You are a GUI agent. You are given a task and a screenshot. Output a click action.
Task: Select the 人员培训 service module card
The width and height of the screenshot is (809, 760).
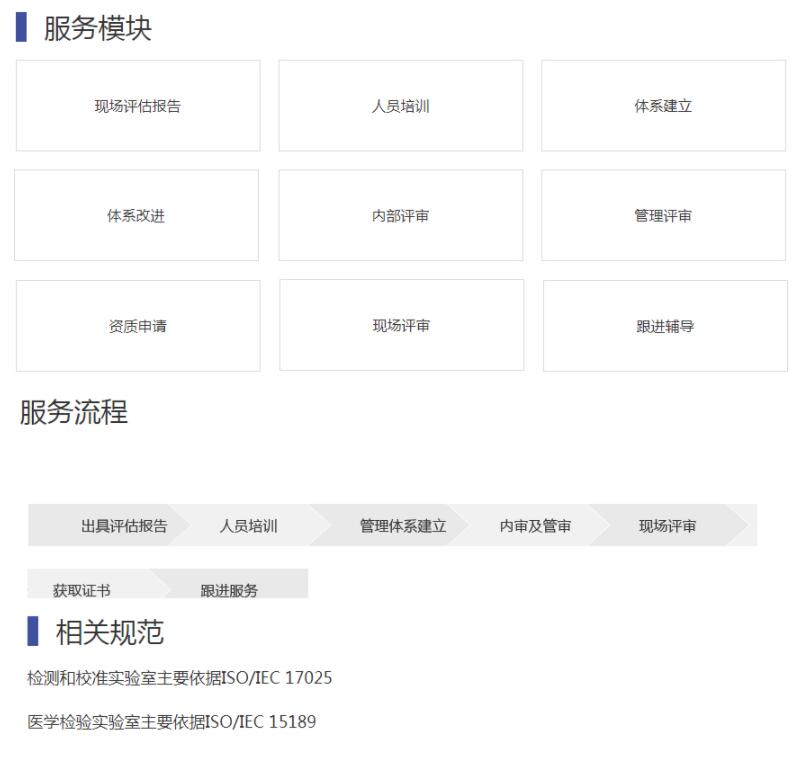(x=400, y=106)
